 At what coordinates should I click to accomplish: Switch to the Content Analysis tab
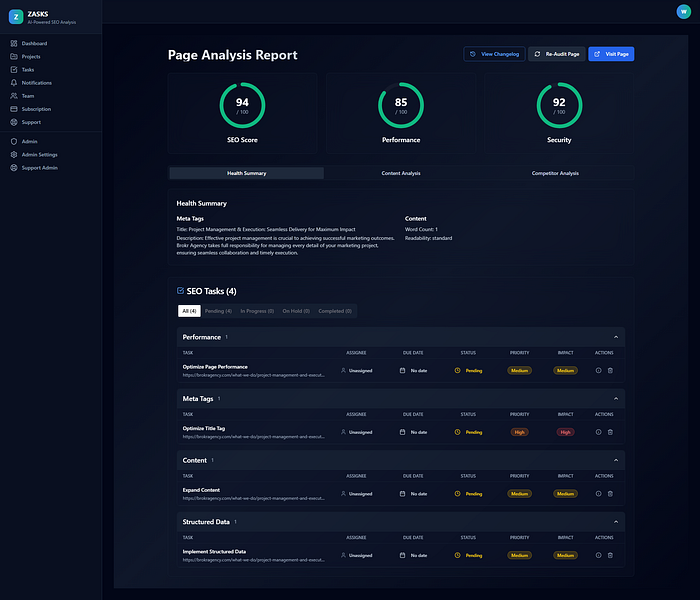tap(401, 173)
